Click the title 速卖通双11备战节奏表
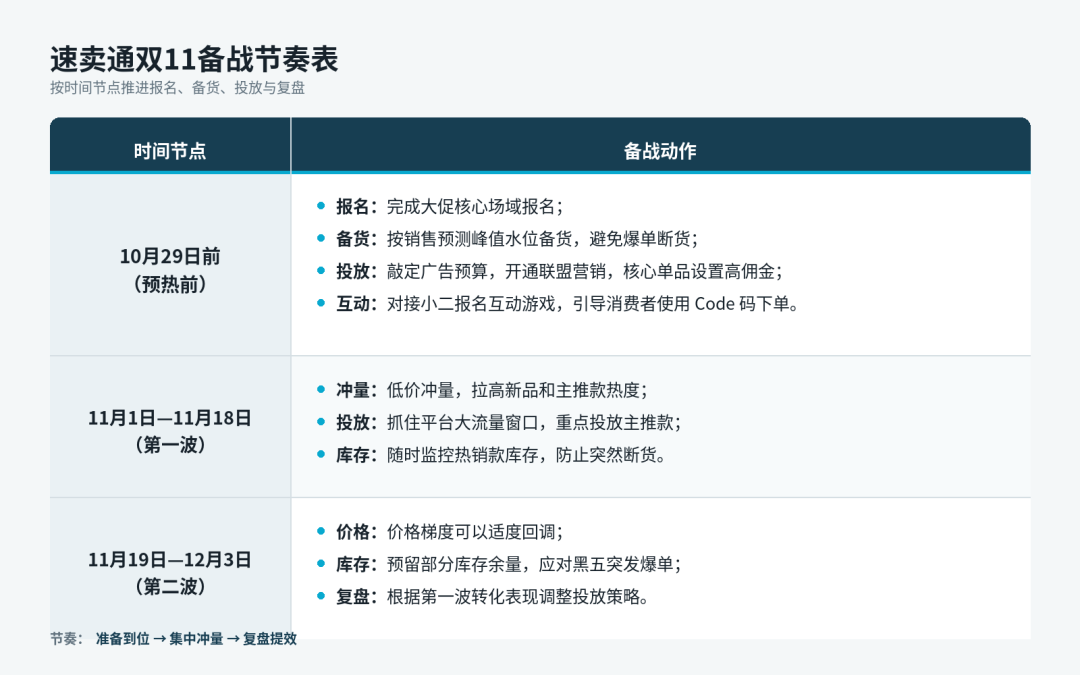 (194, 59)
